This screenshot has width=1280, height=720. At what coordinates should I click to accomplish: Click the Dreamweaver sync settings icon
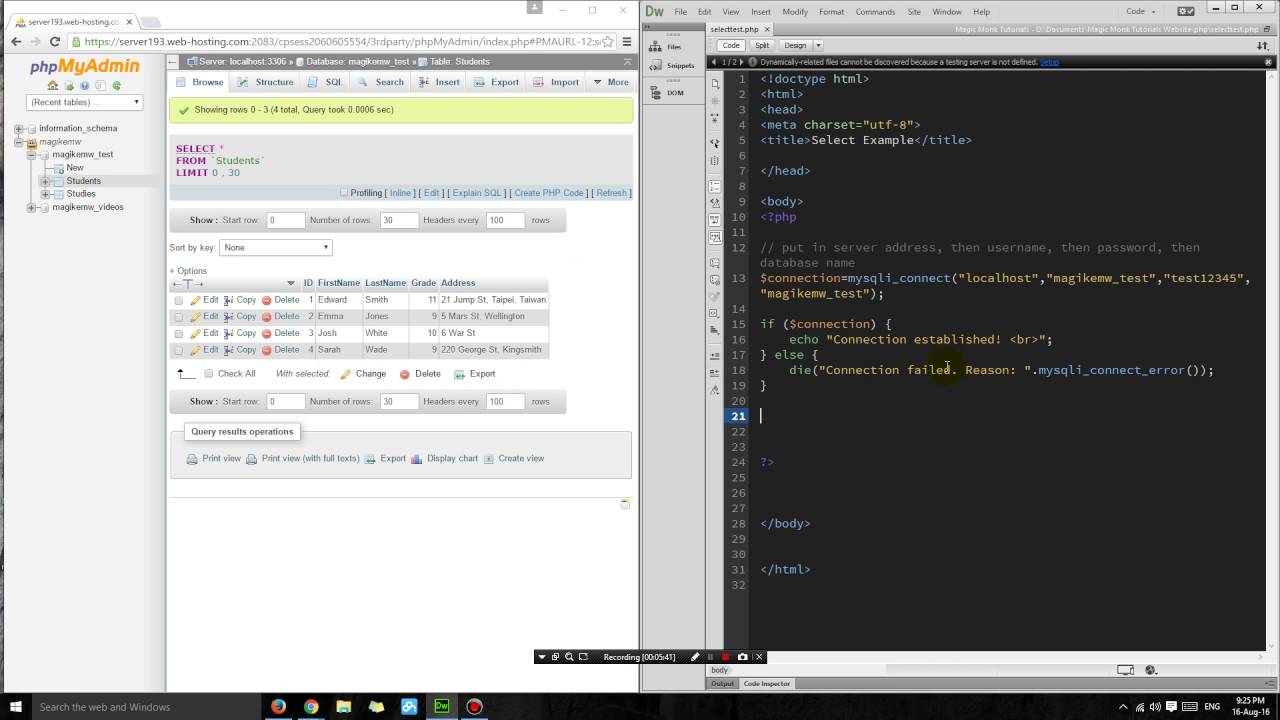[x=1185, y=11]
